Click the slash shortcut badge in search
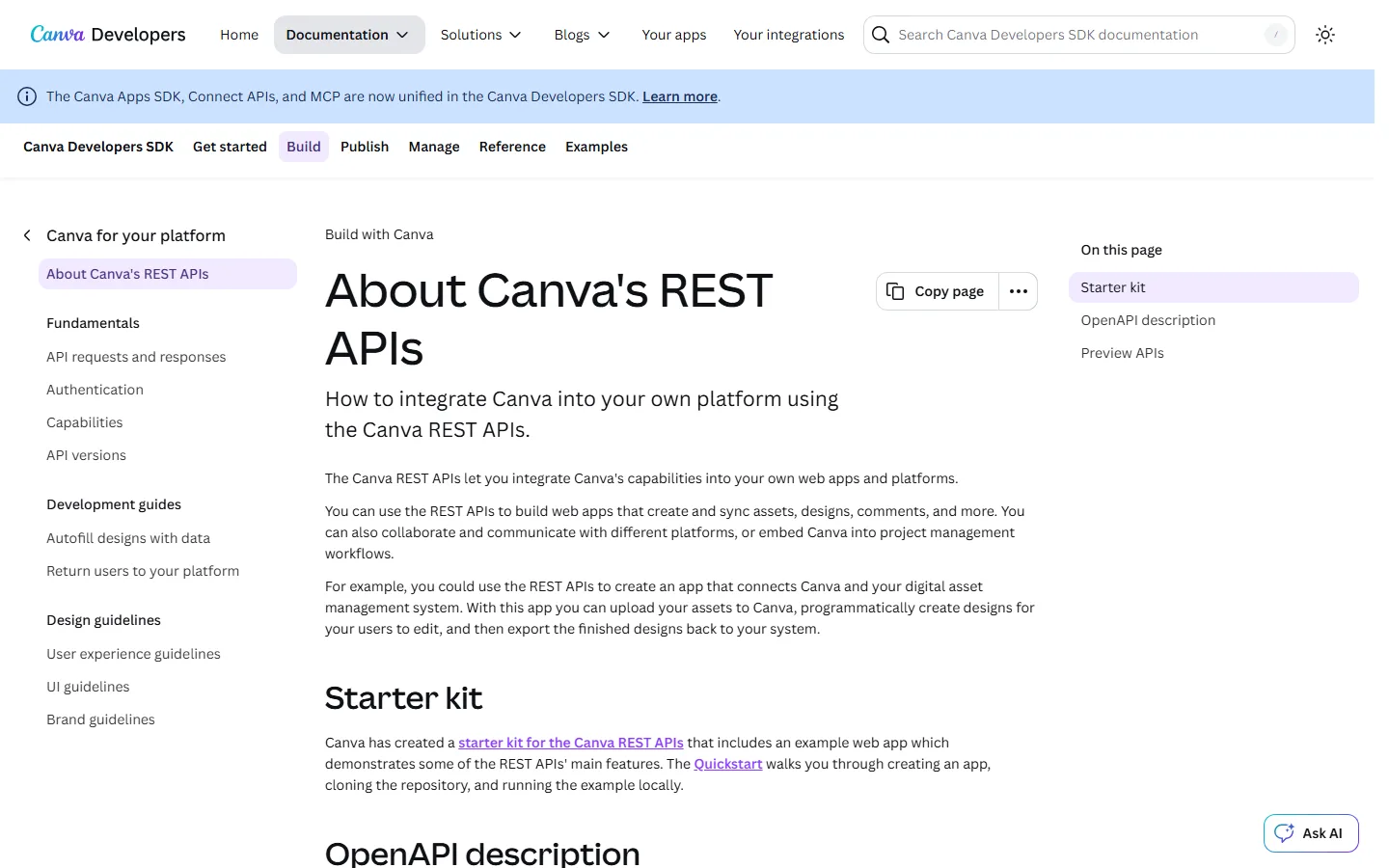This screenshot has width=1389, height=868. (1276, 35)
